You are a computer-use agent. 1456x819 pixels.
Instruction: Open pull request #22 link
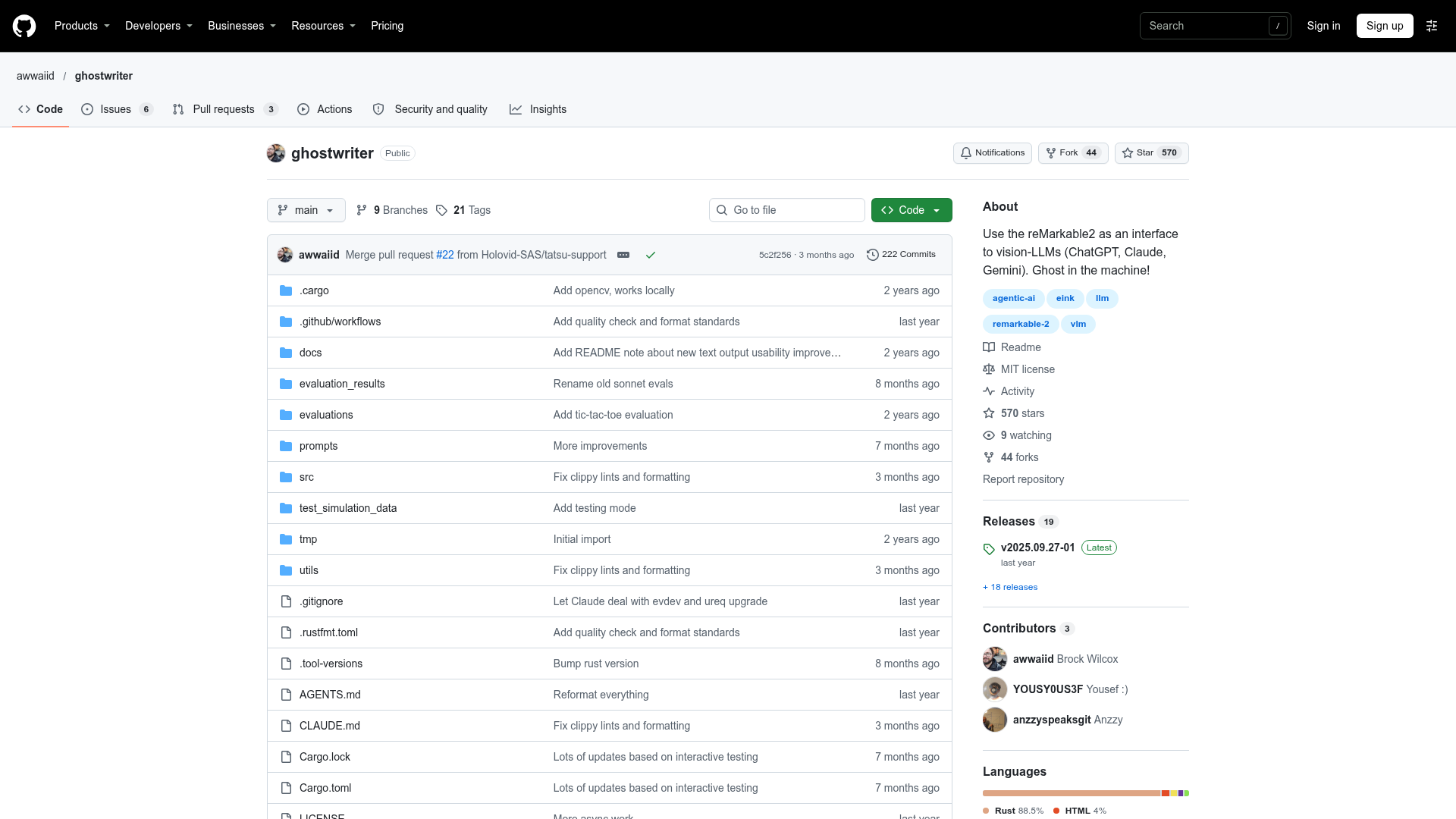445,255
